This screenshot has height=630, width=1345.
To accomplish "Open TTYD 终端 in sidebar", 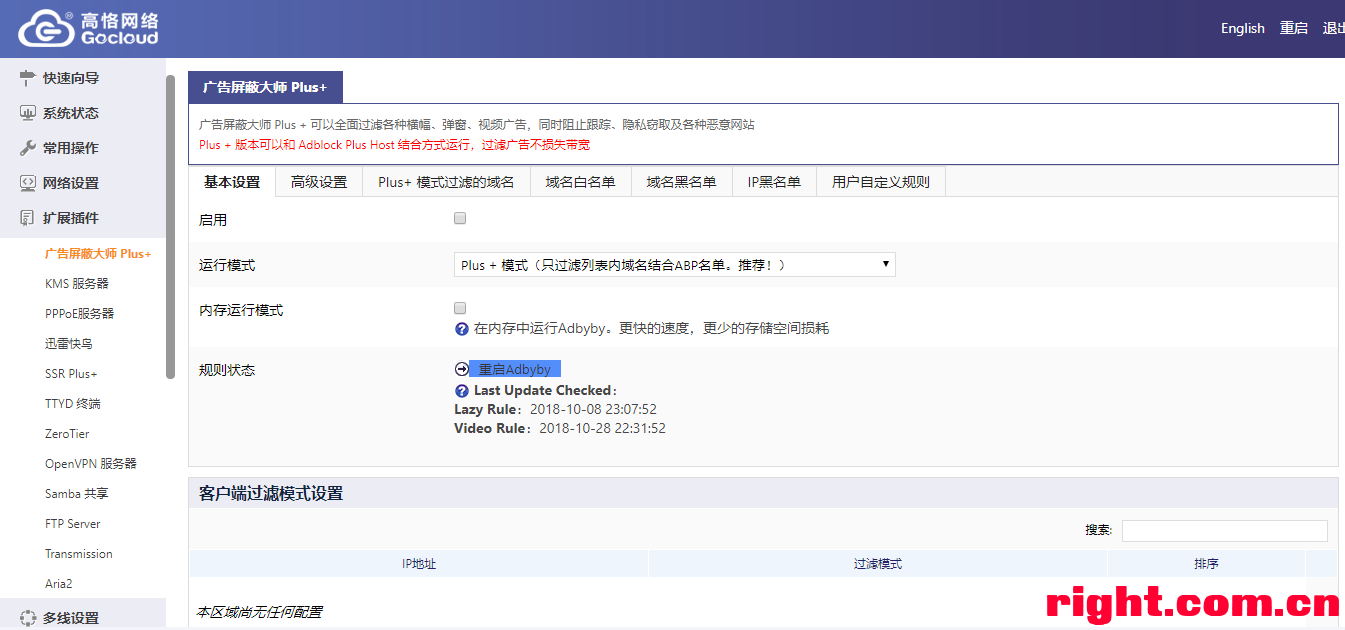I will [x=73, y=404].
